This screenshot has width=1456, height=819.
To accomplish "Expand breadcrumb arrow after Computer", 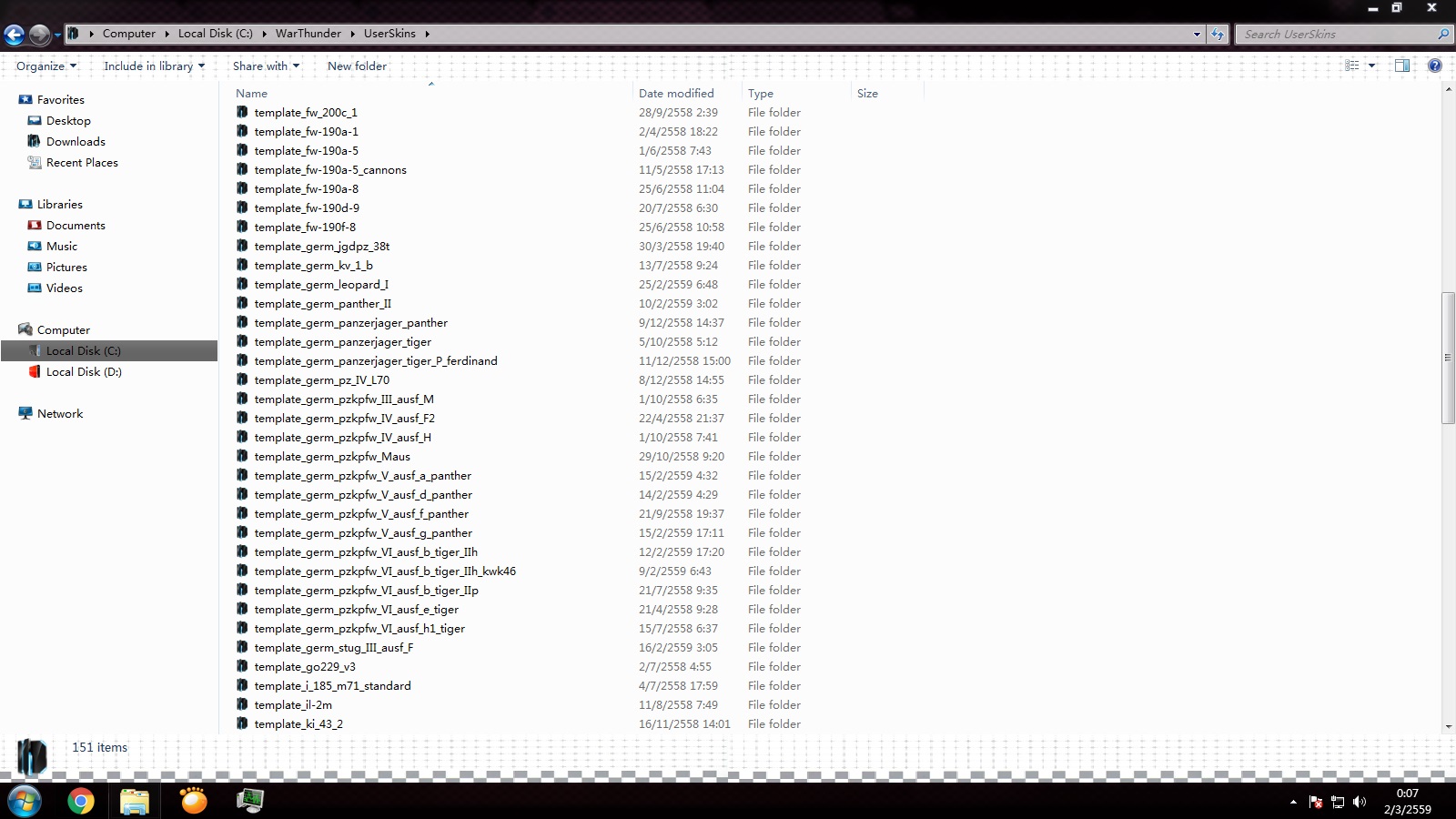I will tap(167, 35).
